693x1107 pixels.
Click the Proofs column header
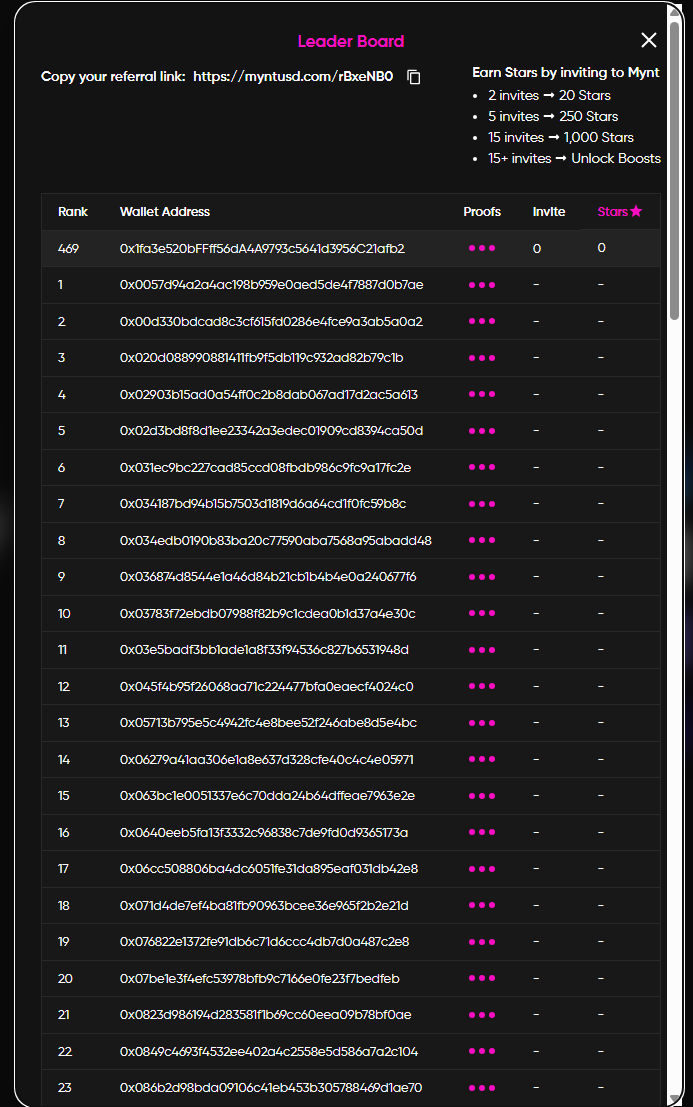482,212
